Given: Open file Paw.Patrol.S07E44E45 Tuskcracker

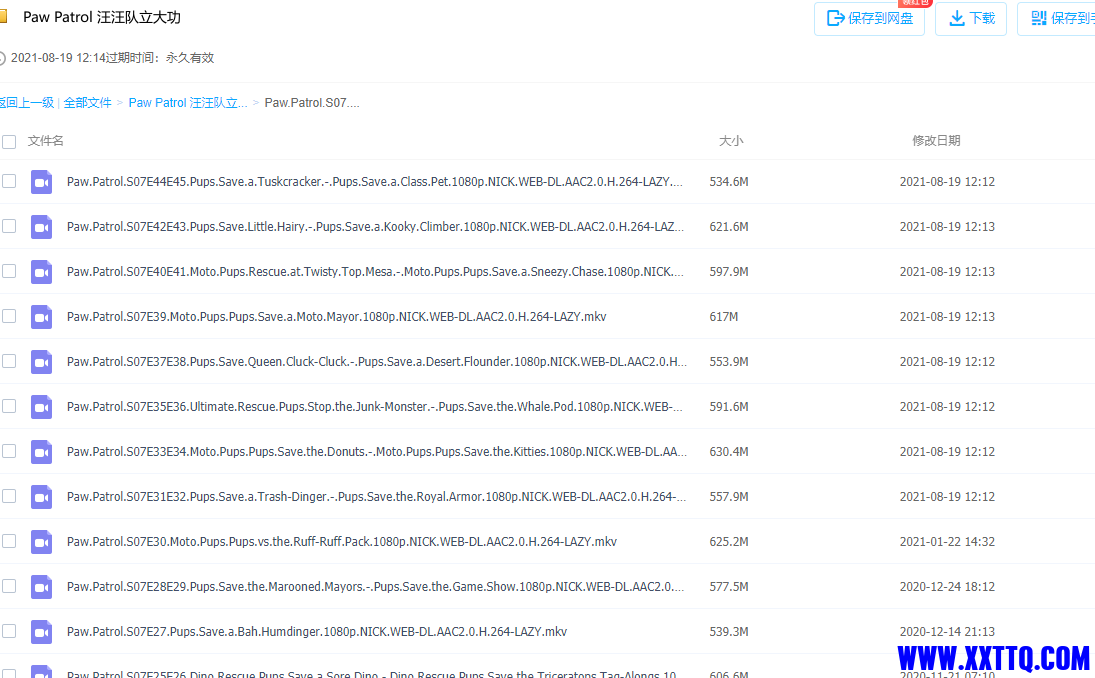Looking at the screenshot, I should 375,182.
